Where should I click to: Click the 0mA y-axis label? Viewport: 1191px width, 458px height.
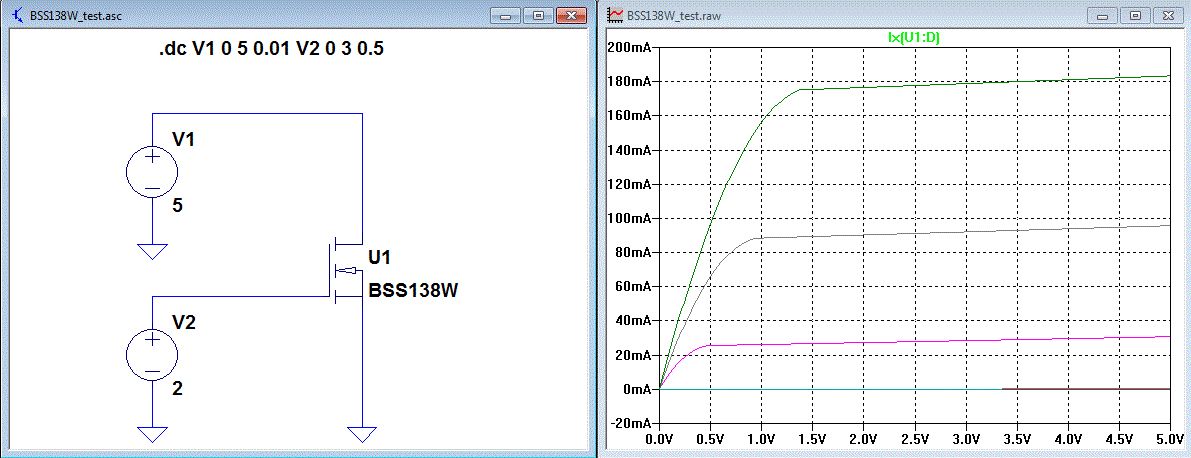coord(637,389)
